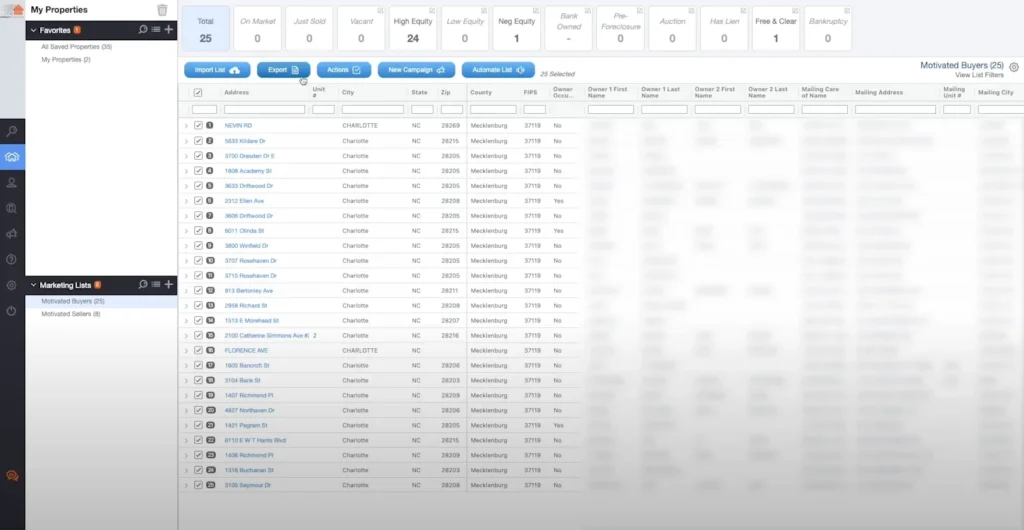Select the Free & Clear filter card
The width and height of the screenshot is (1024, 530).
[x=776, y=29]
